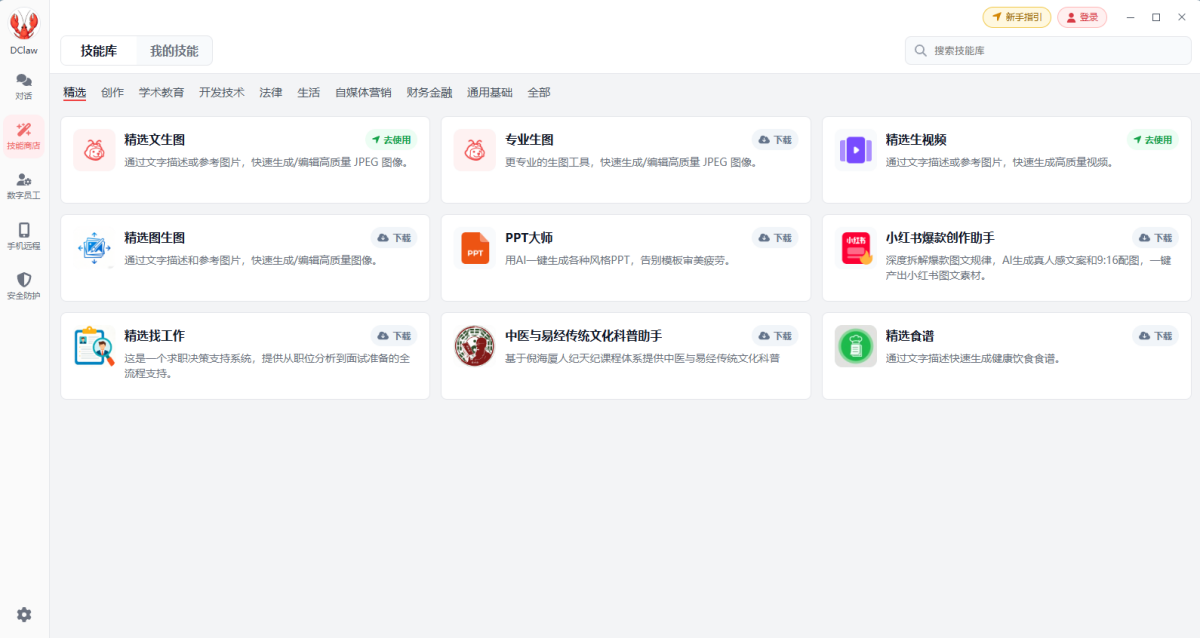
Task: Click the 新手指引 button
Action: [1016, 17]
